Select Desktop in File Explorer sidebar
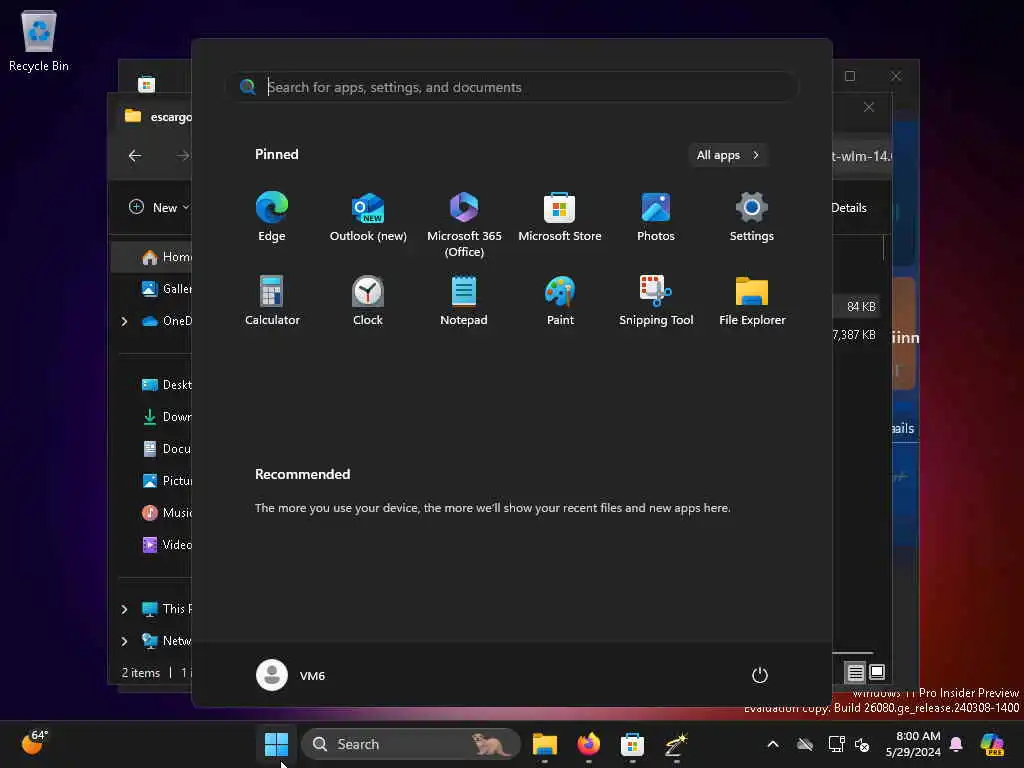 point(166,385)
